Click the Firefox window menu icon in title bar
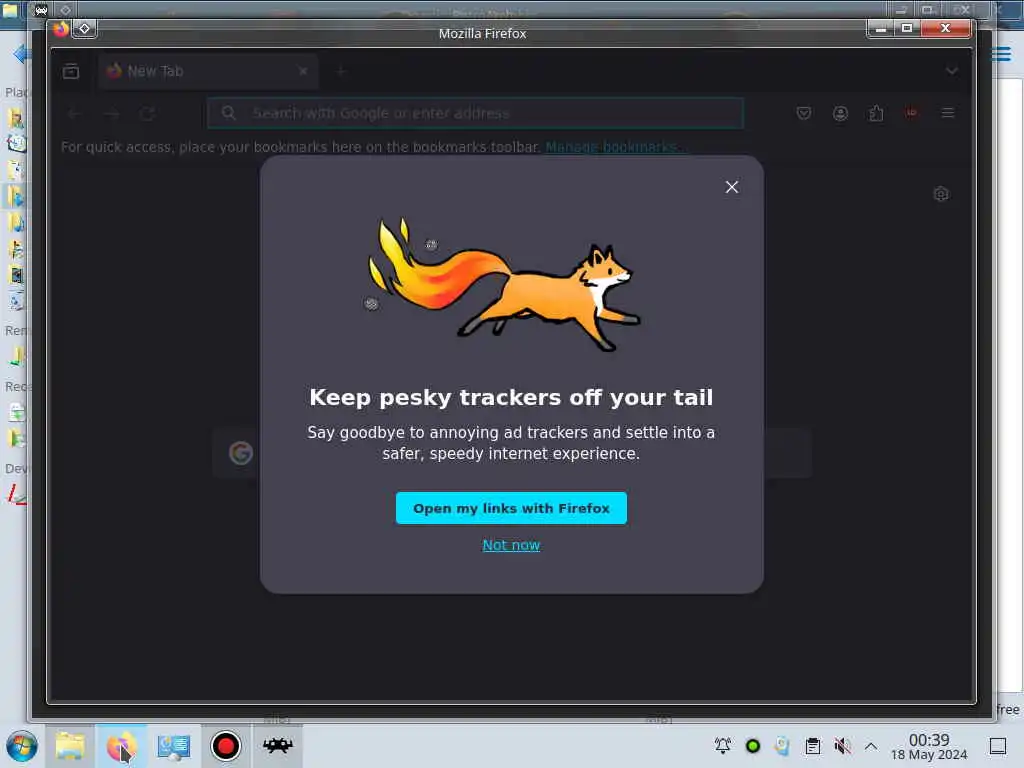 click(x=60, y=29)
